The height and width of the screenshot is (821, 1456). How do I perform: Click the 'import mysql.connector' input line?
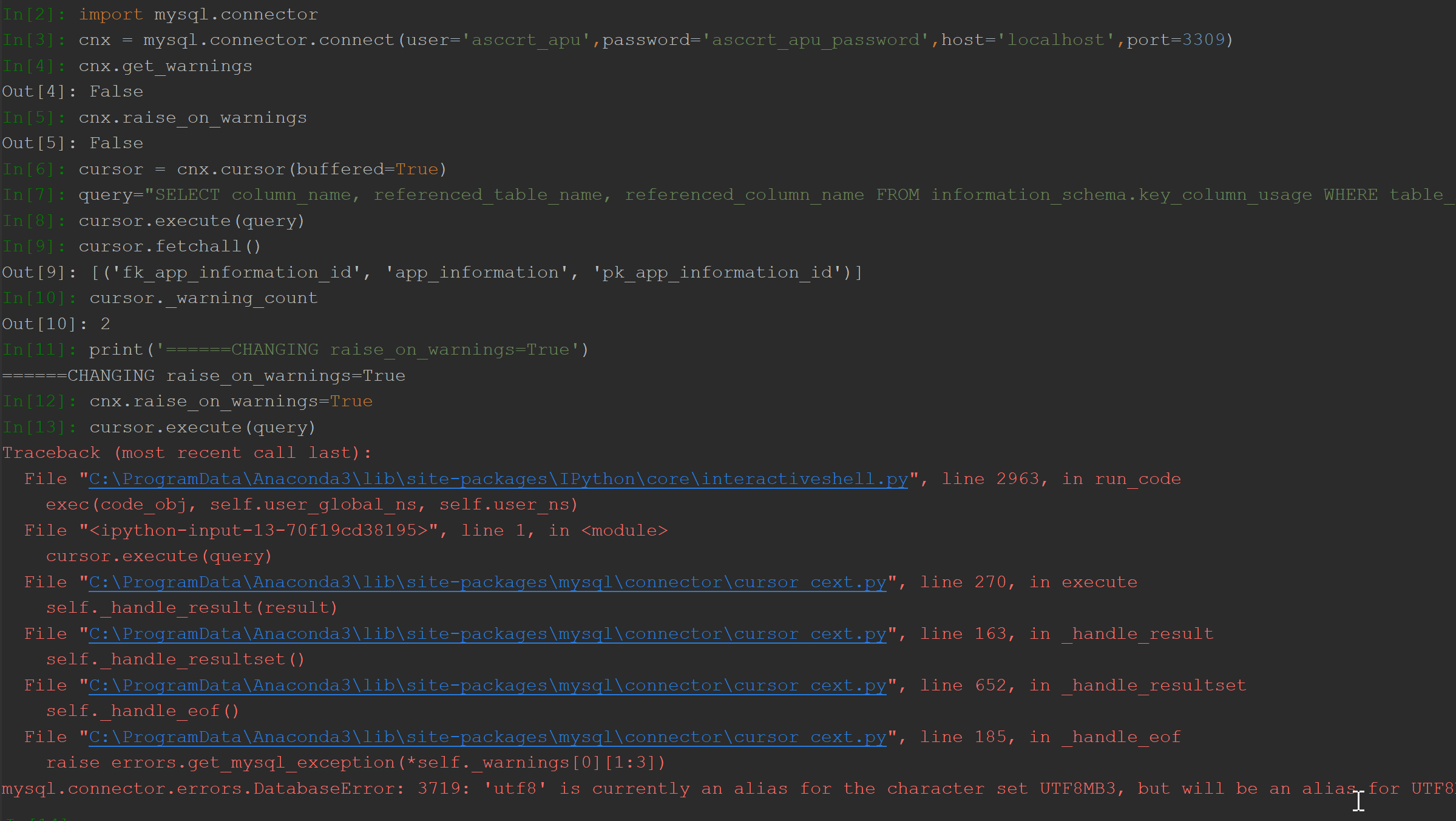tap(198, 15)
